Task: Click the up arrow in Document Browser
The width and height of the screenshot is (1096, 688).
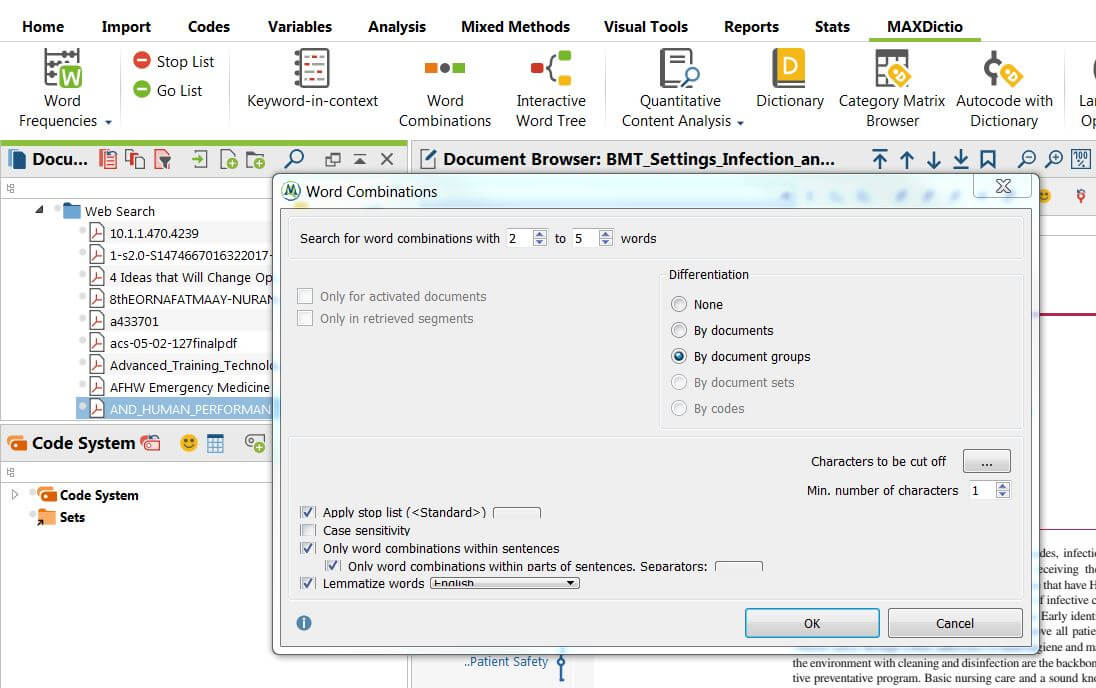Action: (x=907, y=160)
